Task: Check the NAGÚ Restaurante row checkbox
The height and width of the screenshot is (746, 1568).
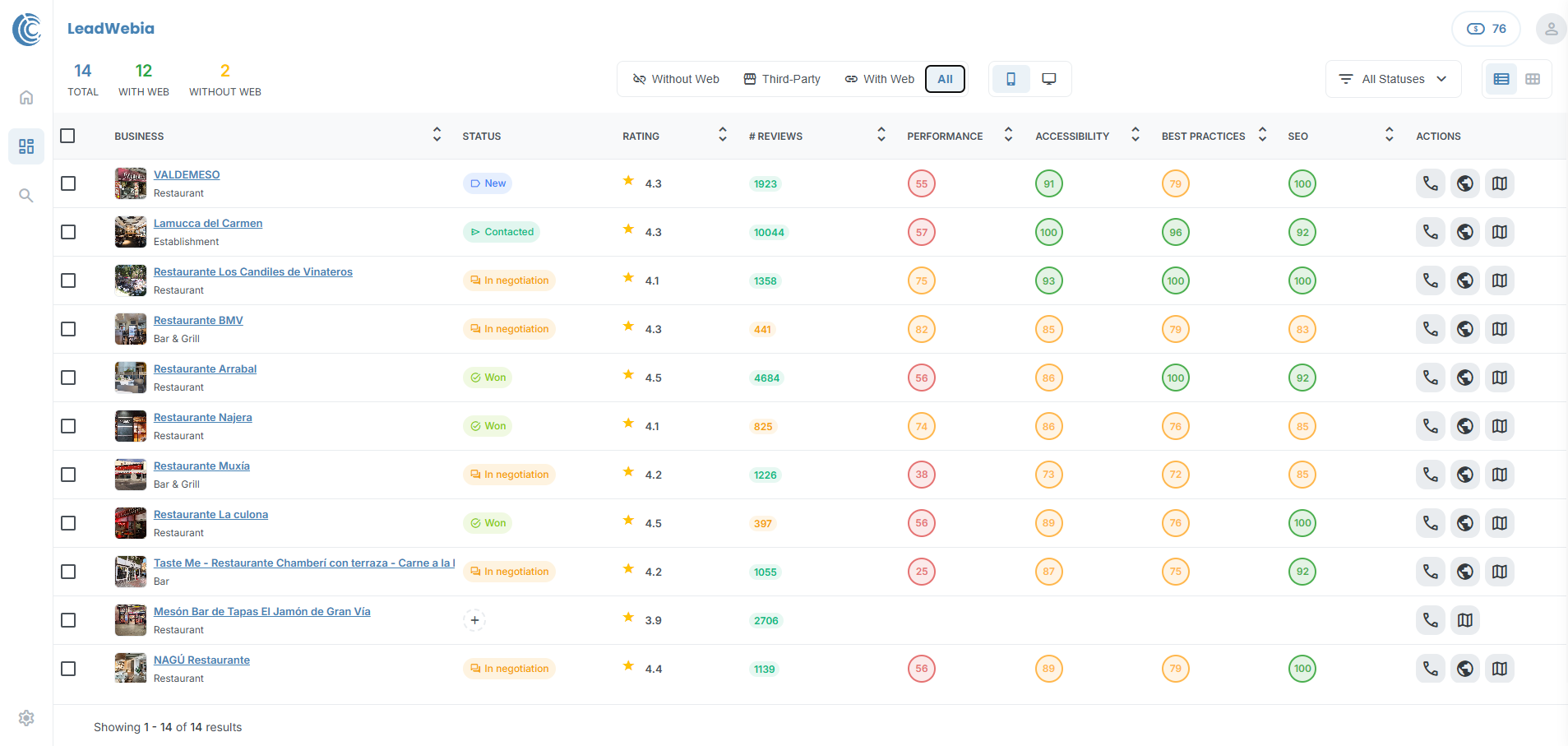Action: pos(68,669)
